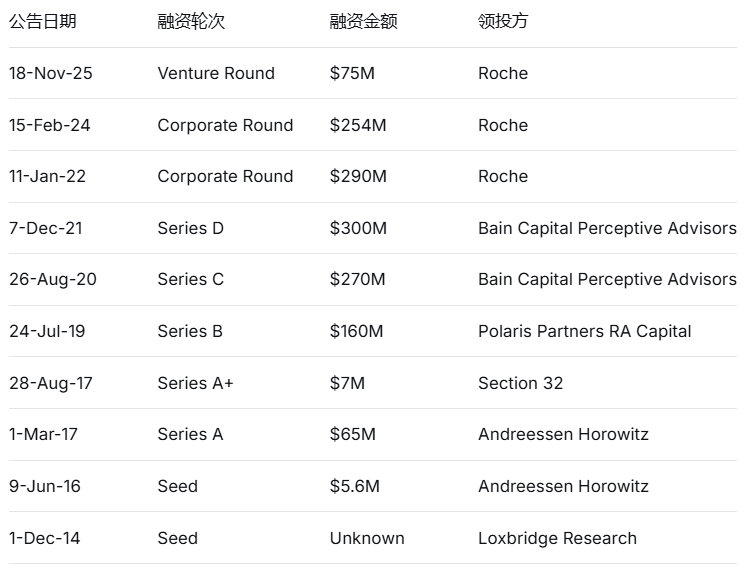The height and width of the screenshot is (570, 744).
Task: Click the 领投方 column header
Action: 503,21
